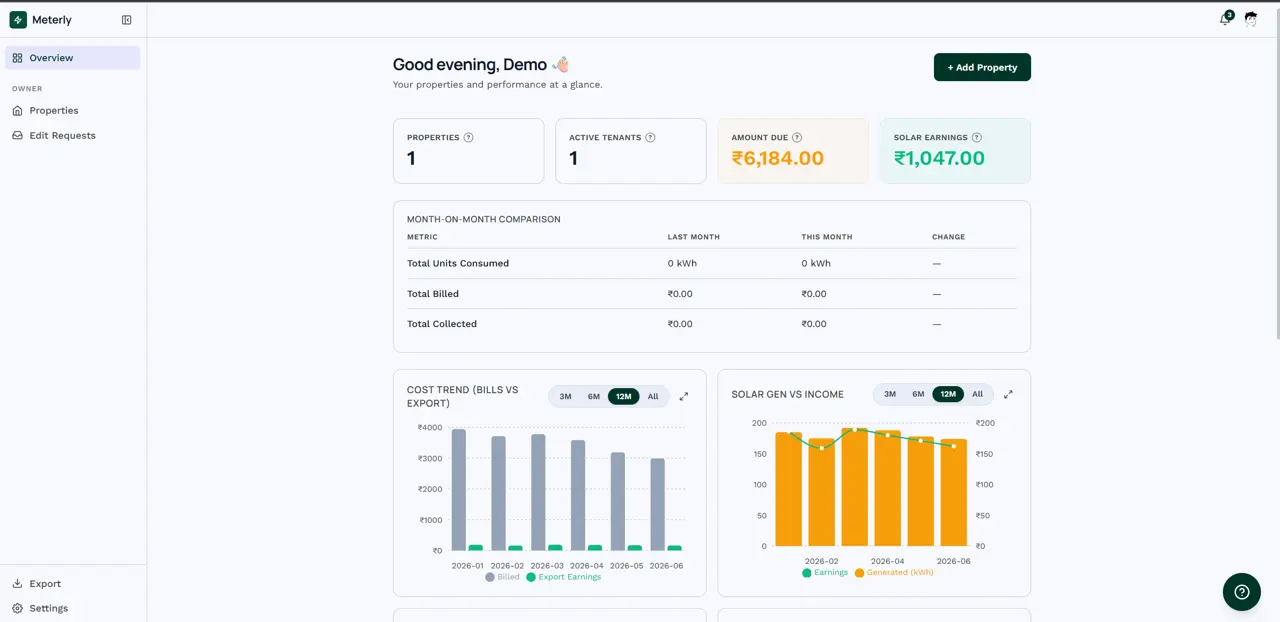Click the Amount Due info help icon
Screen dimensions: 1280x622
[797, 138]
